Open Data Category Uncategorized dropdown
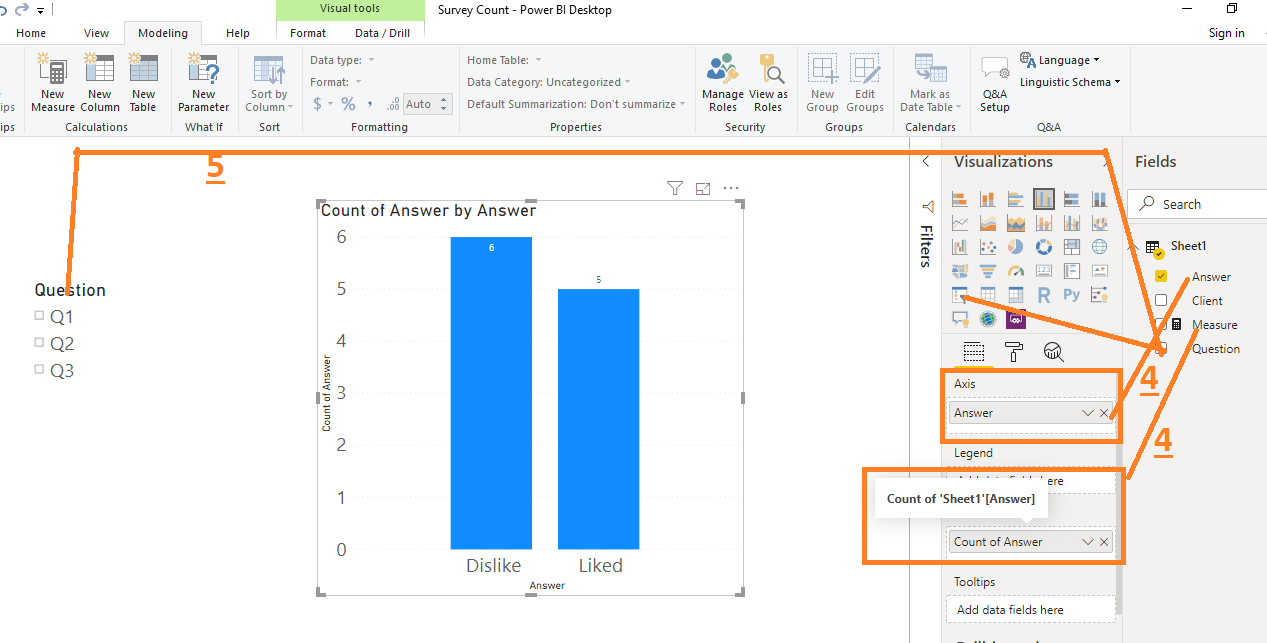Screen dimensions: 1267x643 click(x=549, y=82)
